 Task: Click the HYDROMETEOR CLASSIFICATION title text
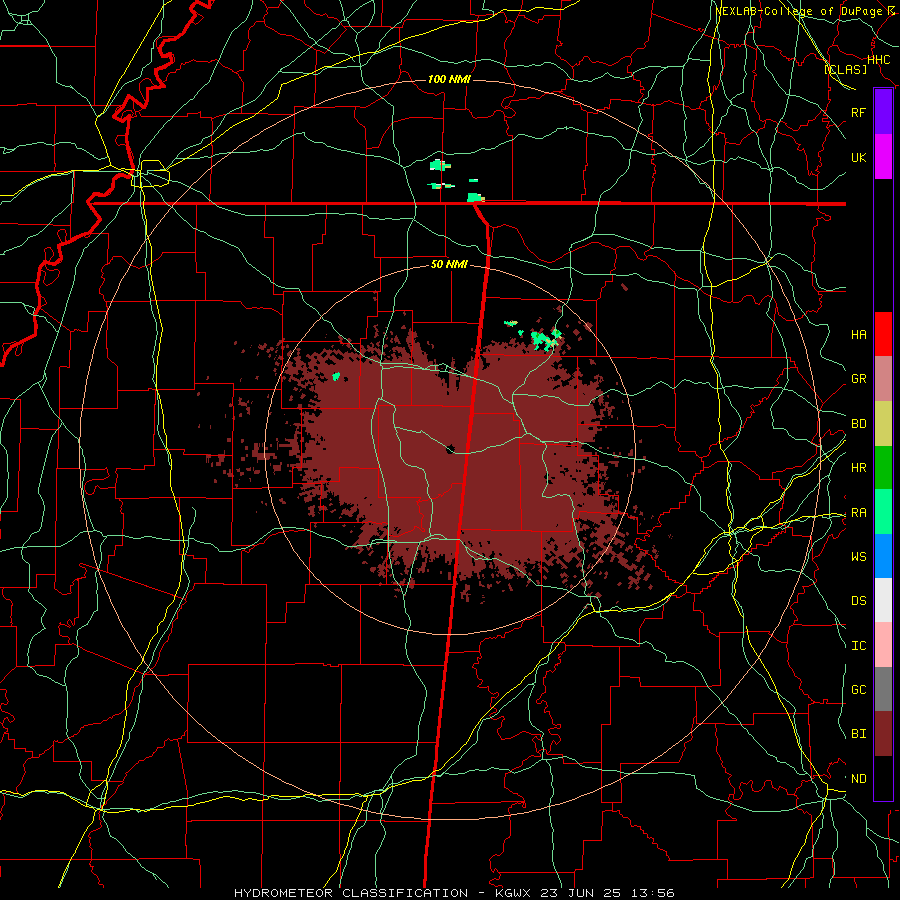tap(351, 893)
